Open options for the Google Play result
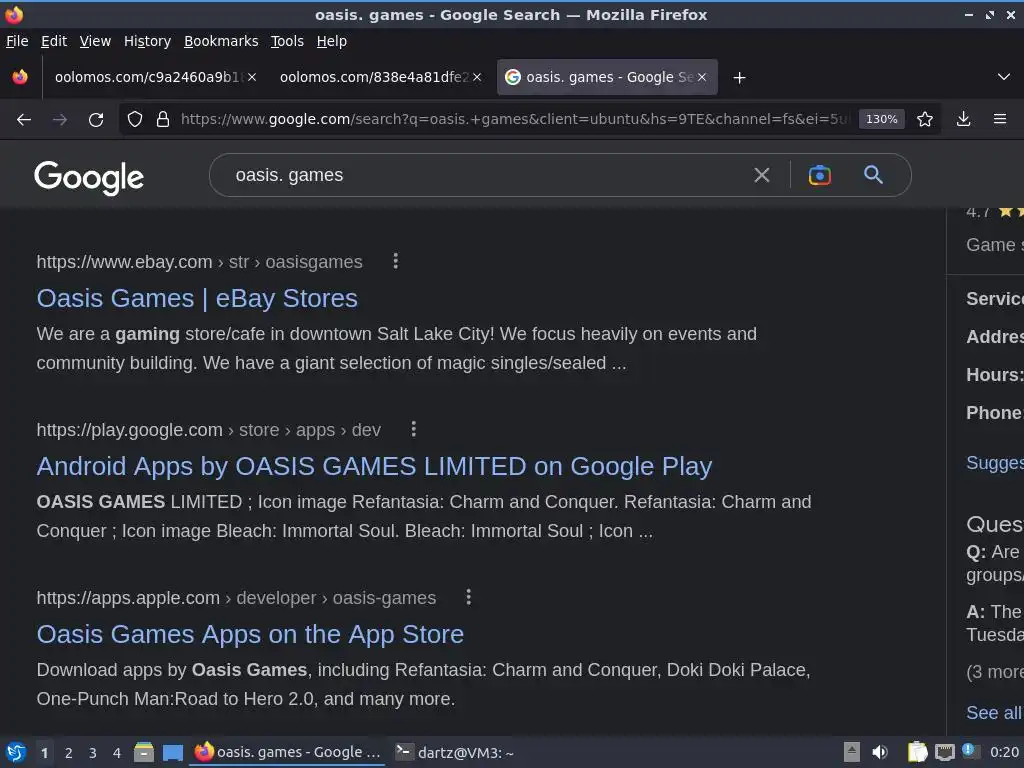The height and width of the screenshot is (768, 1024). (413, 429)
